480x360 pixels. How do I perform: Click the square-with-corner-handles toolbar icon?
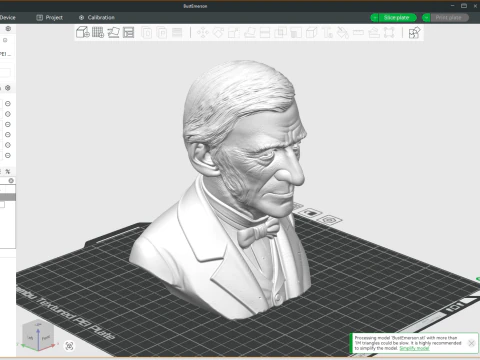coord(389,33)
